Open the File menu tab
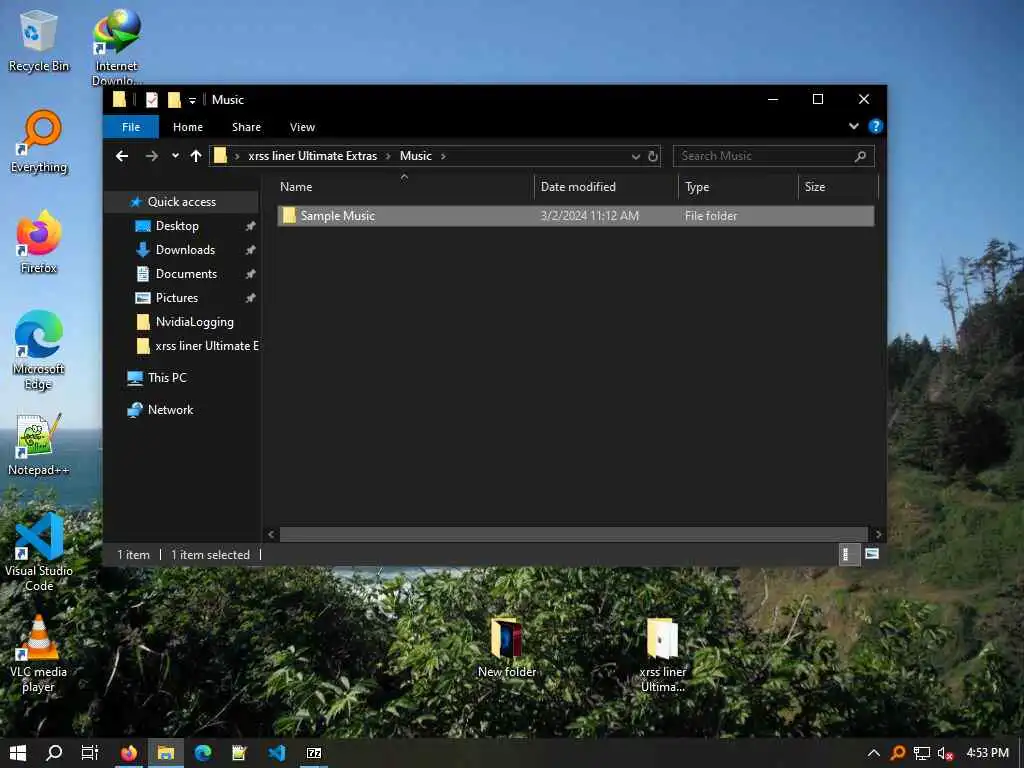 (x=131, y=127)
